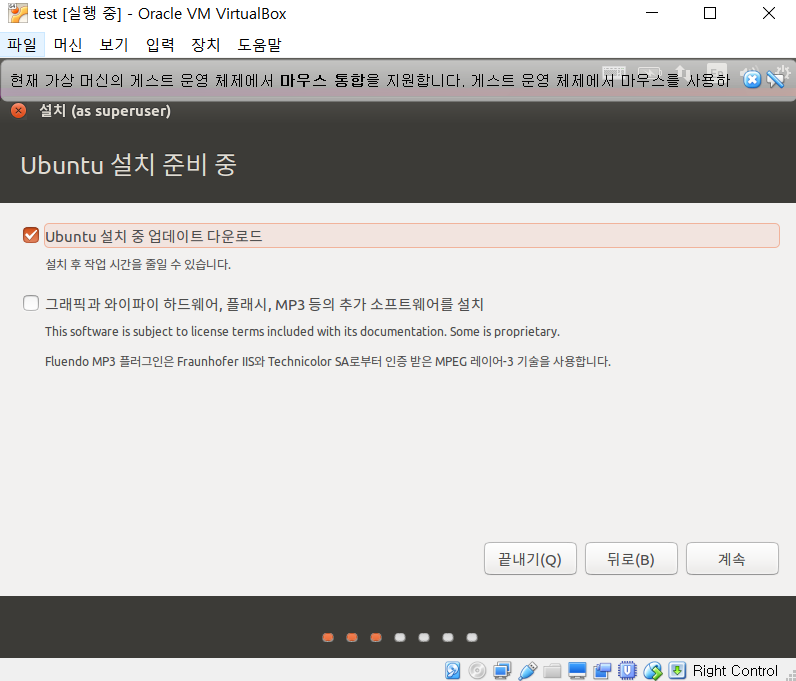Open the 파일 menu
Image resolution: width=796 pixels, height=681 pixels.
(22, 45)
